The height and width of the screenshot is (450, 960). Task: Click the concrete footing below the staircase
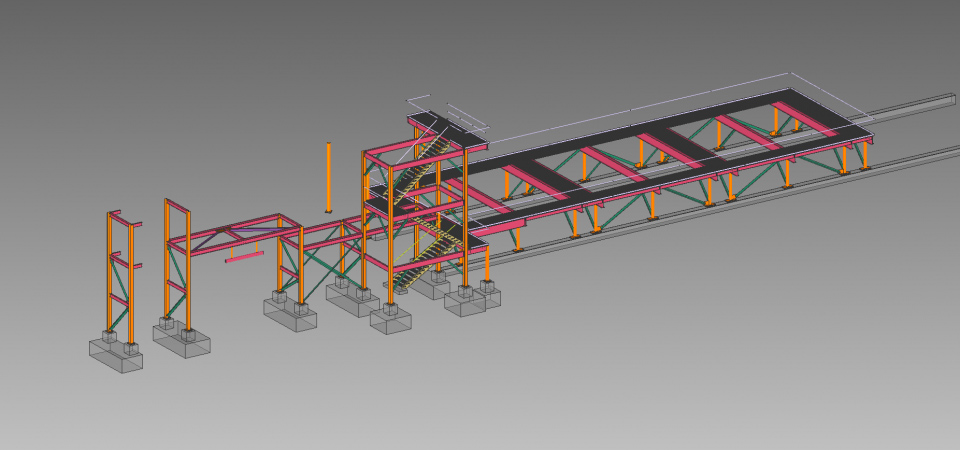click(390, 318)
